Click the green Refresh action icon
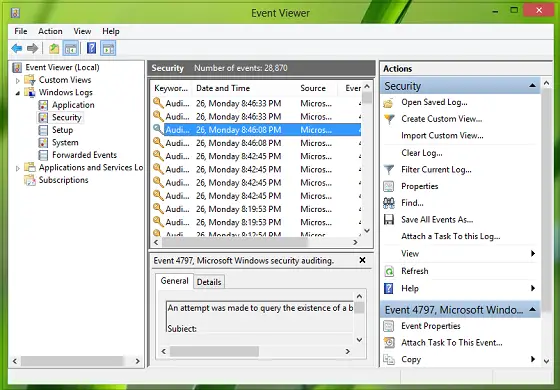This screenshot has width=560, height=390. click(389, 271)
